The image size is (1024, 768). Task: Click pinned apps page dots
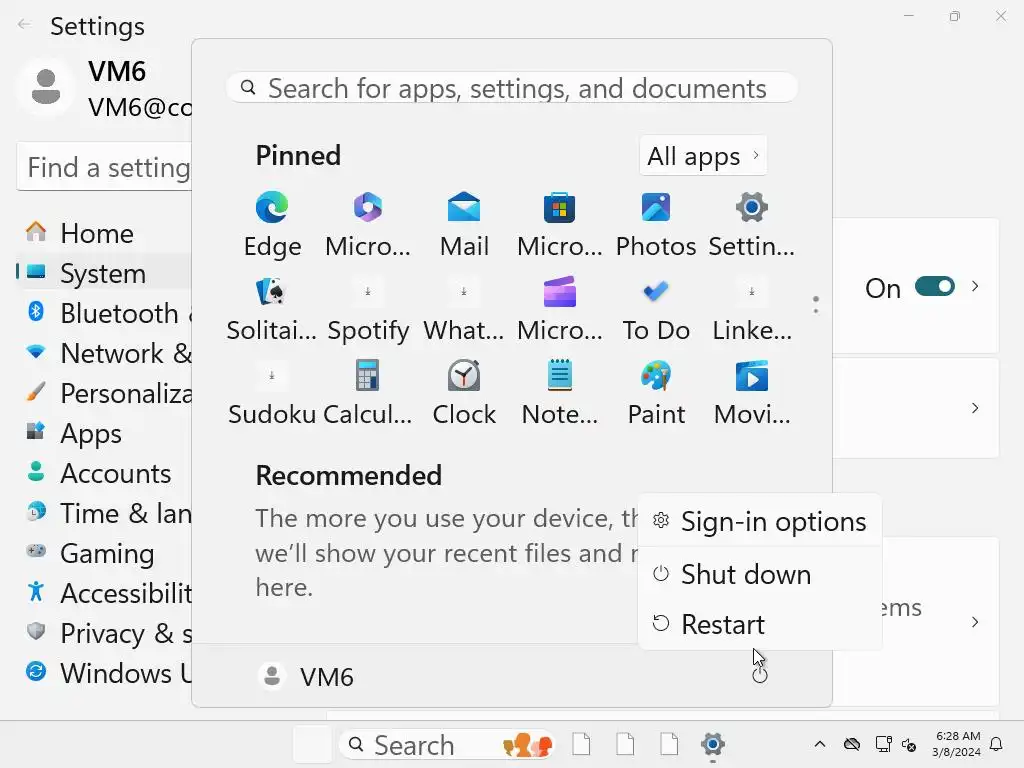816,304
